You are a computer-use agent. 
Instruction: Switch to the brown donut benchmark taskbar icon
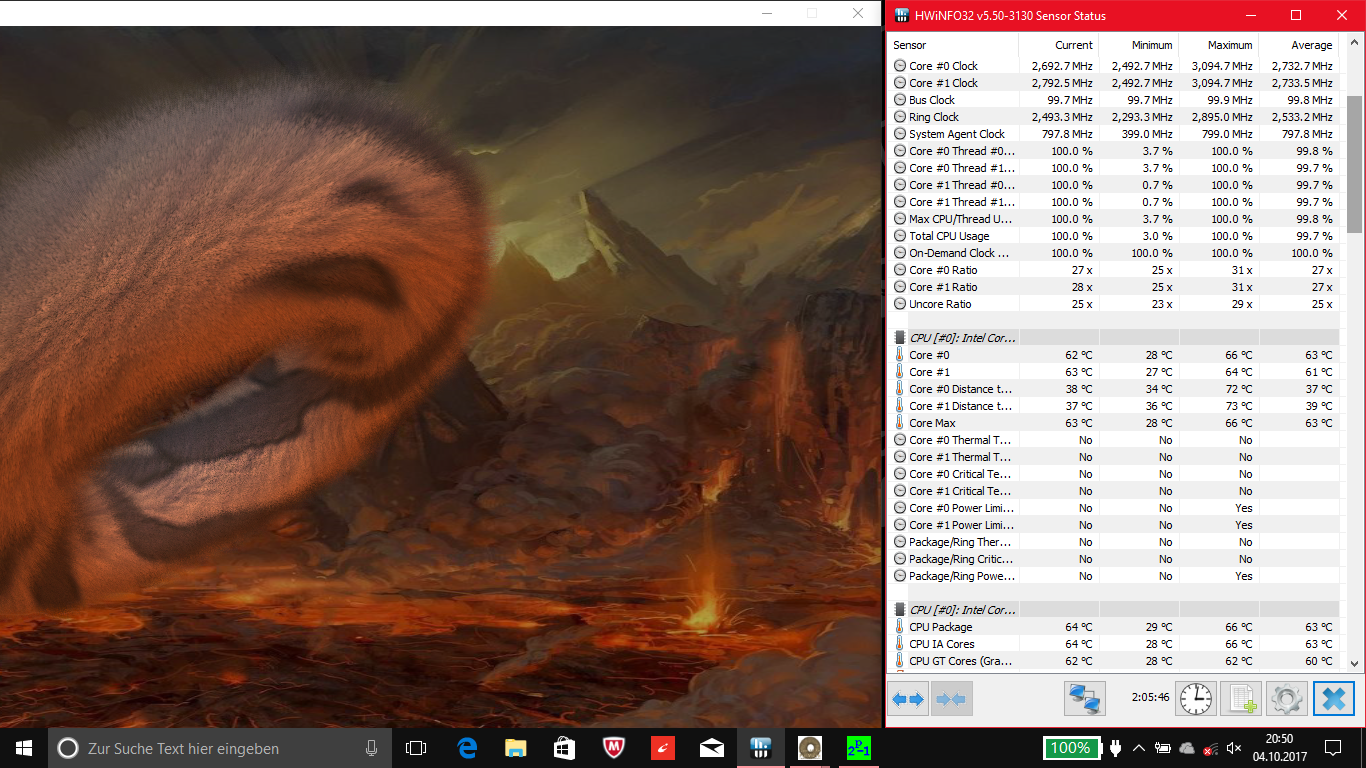[x=809, y=748]
